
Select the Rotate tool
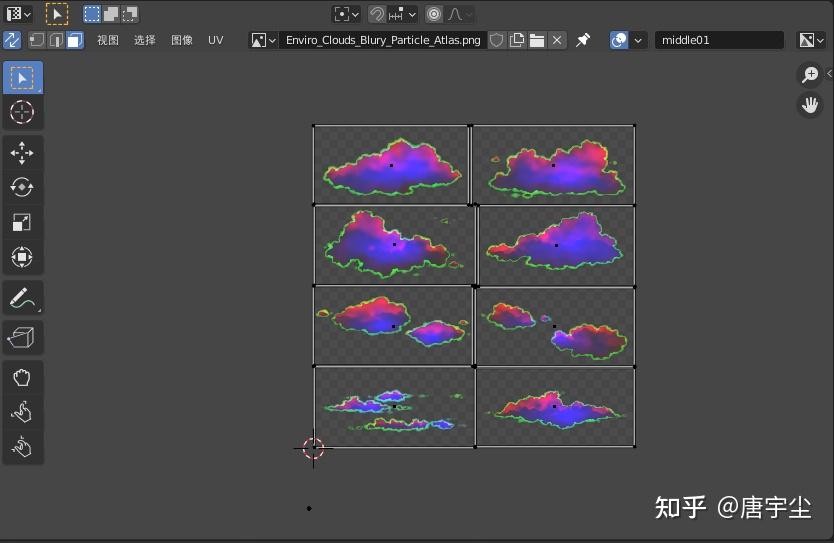point(22,188)
